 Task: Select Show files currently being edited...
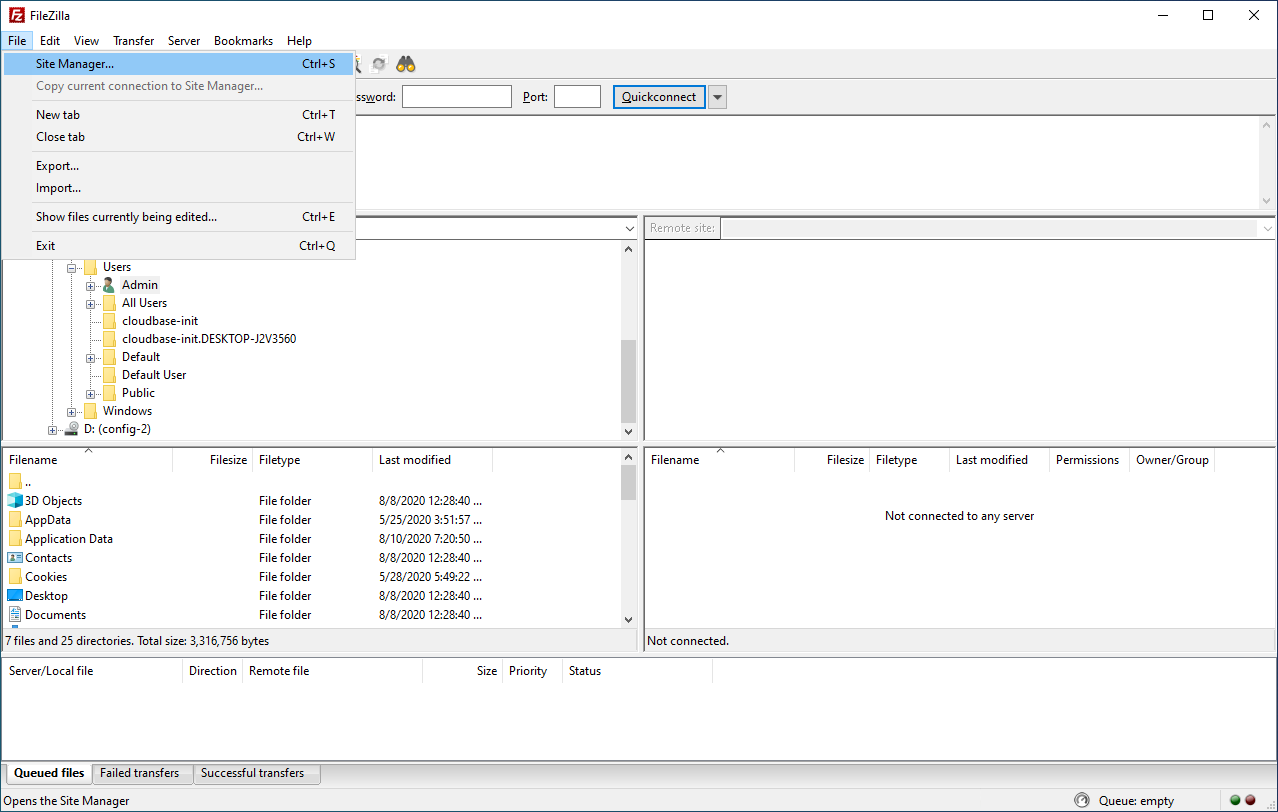(179, 217)
